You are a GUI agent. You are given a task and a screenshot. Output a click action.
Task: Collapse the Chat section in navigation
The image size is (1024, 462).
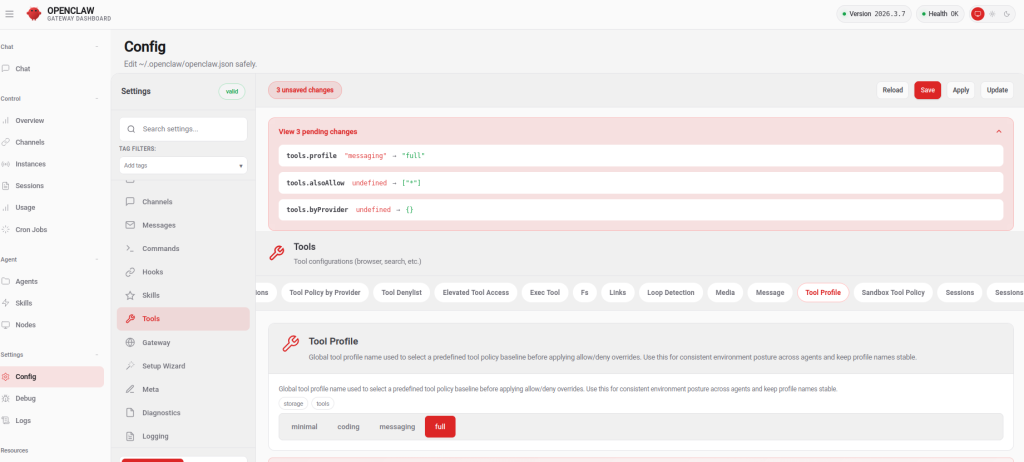[97, 47]
